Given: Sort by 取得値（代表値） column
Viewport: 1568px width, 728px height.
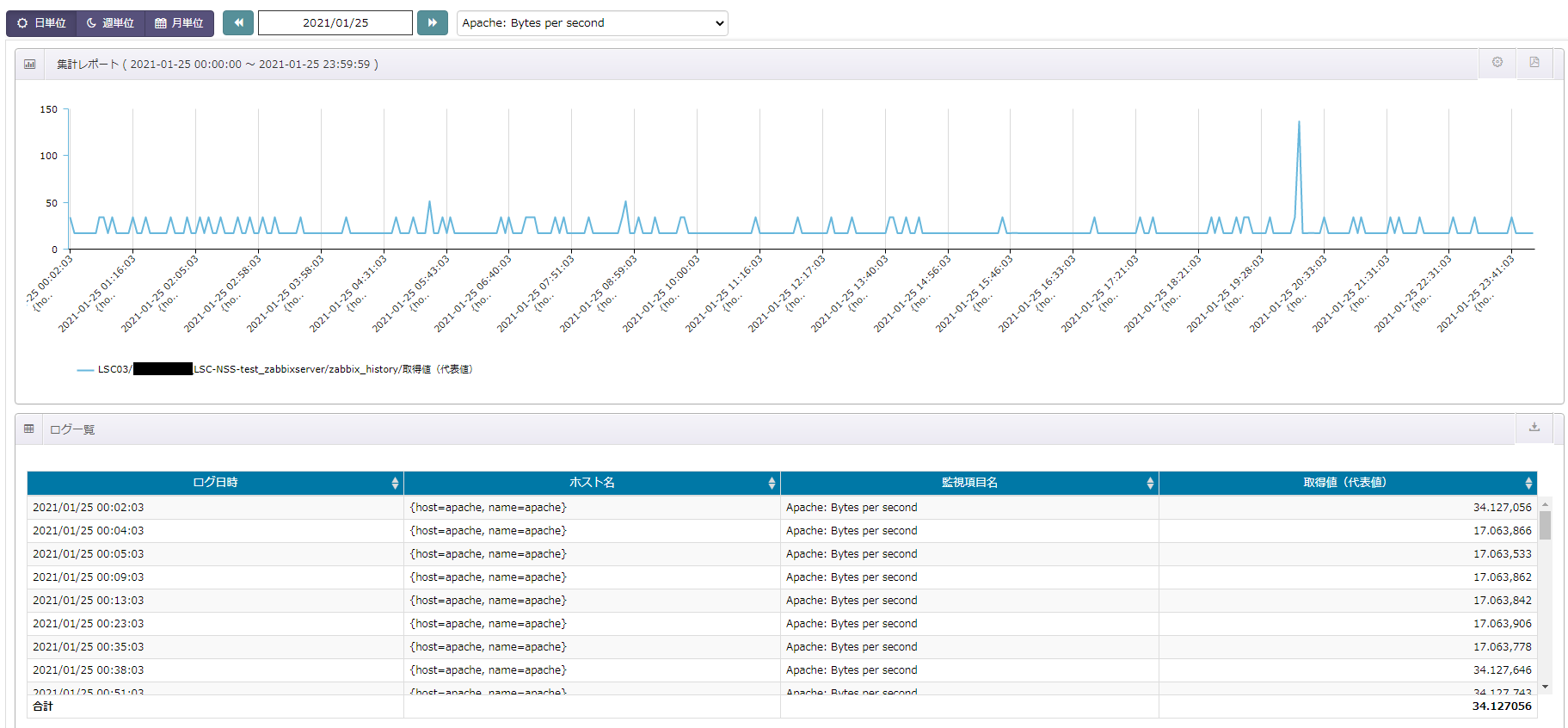Looking at the screenshot, I should coord(1348,483).
